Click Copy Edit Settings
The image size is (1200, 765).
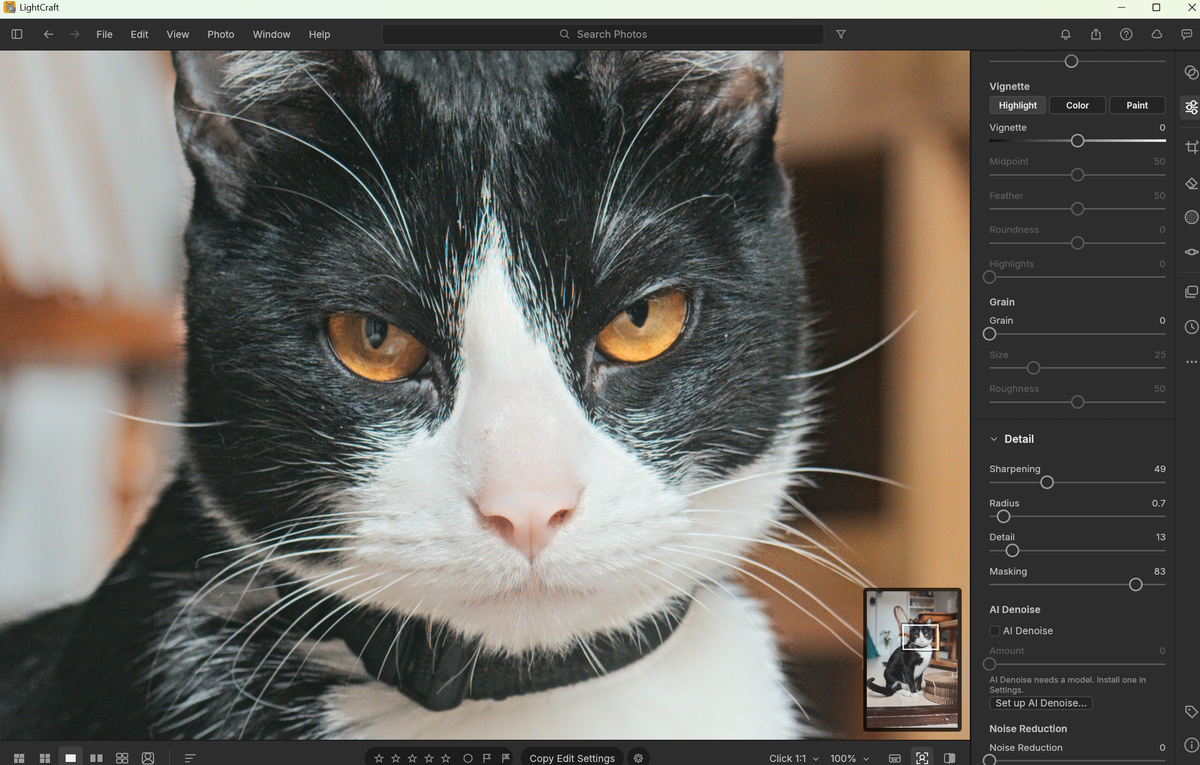572,758
